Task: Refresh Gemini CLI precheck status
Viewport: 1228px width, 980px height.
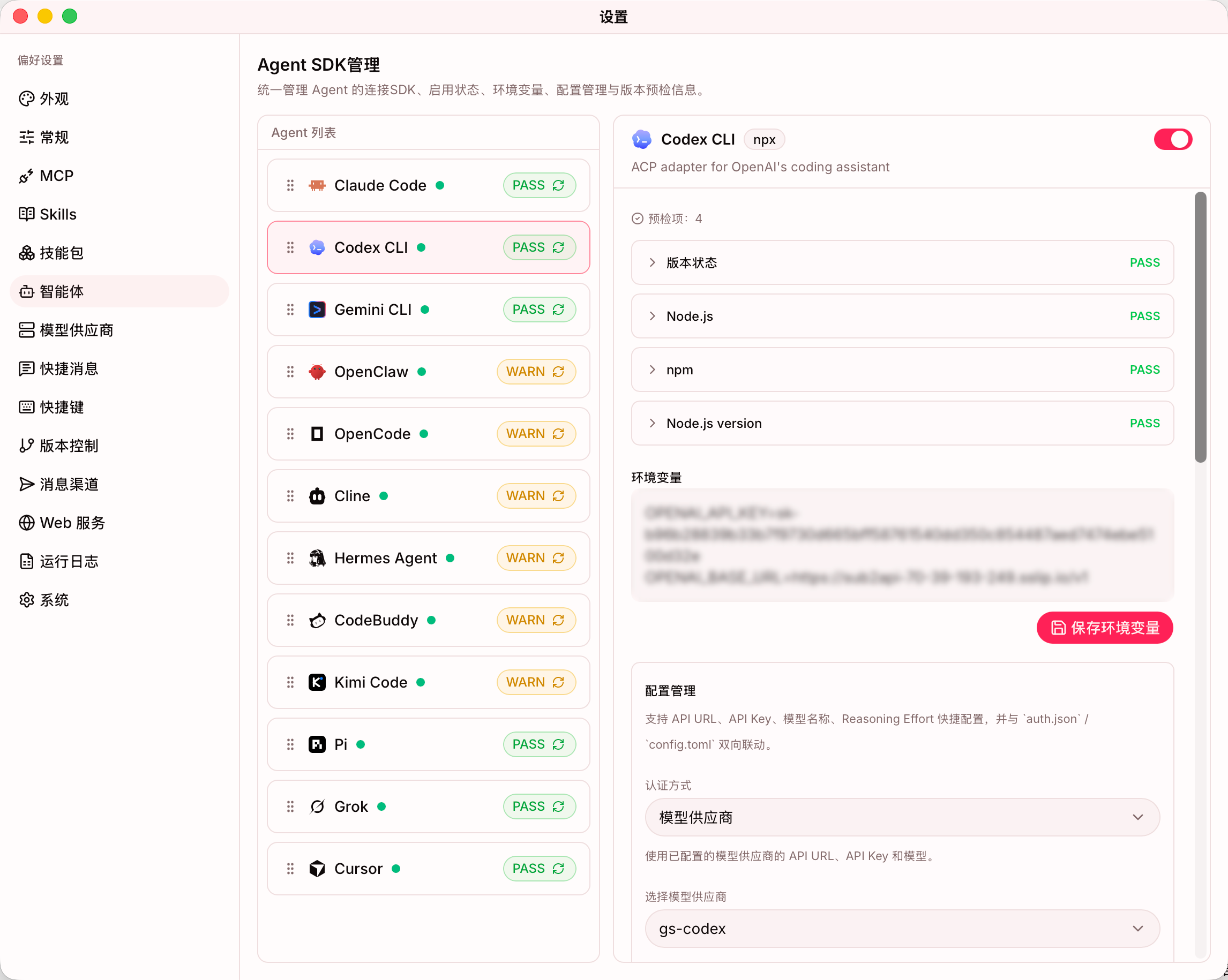Action: pos(558,309)
